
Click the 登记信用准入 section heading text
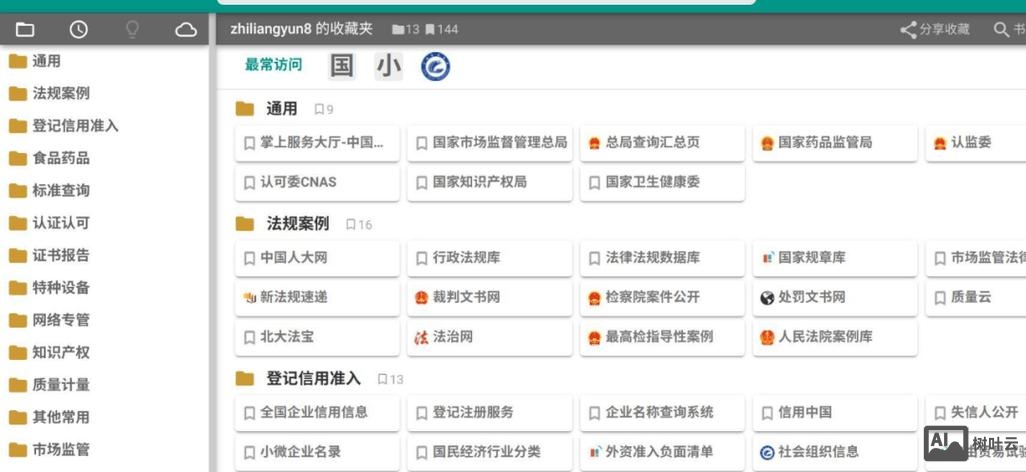313,378
